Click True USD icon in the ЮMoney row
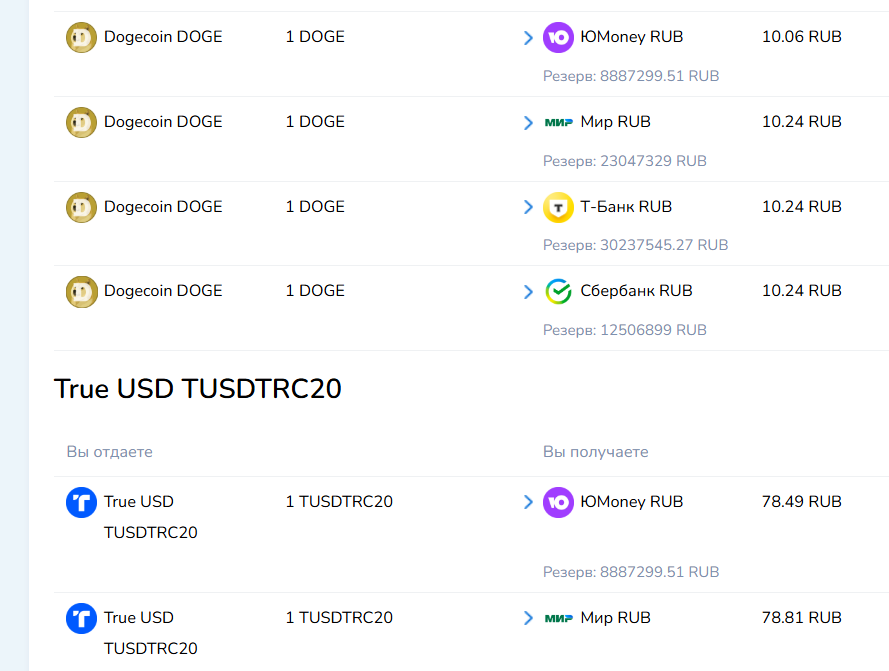 coord(81,502)
